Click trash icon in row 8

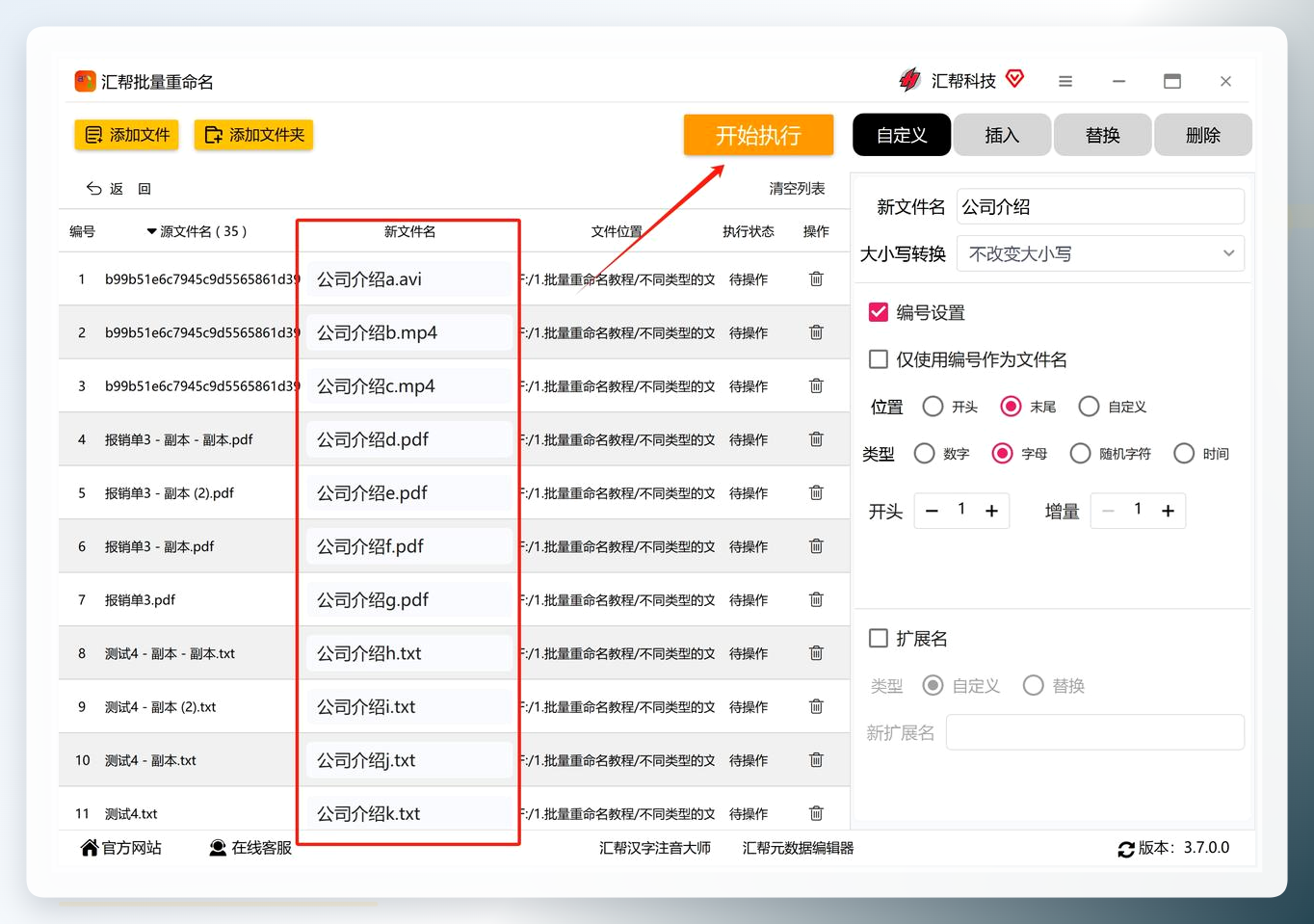click(816, 653)
